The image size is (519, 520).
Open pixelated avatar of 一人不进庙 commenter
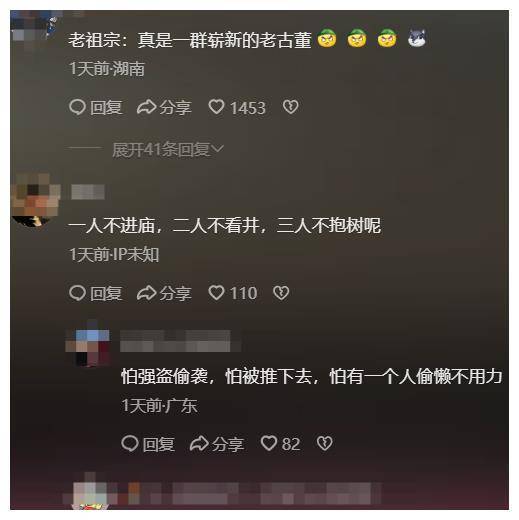pos(35,199)
